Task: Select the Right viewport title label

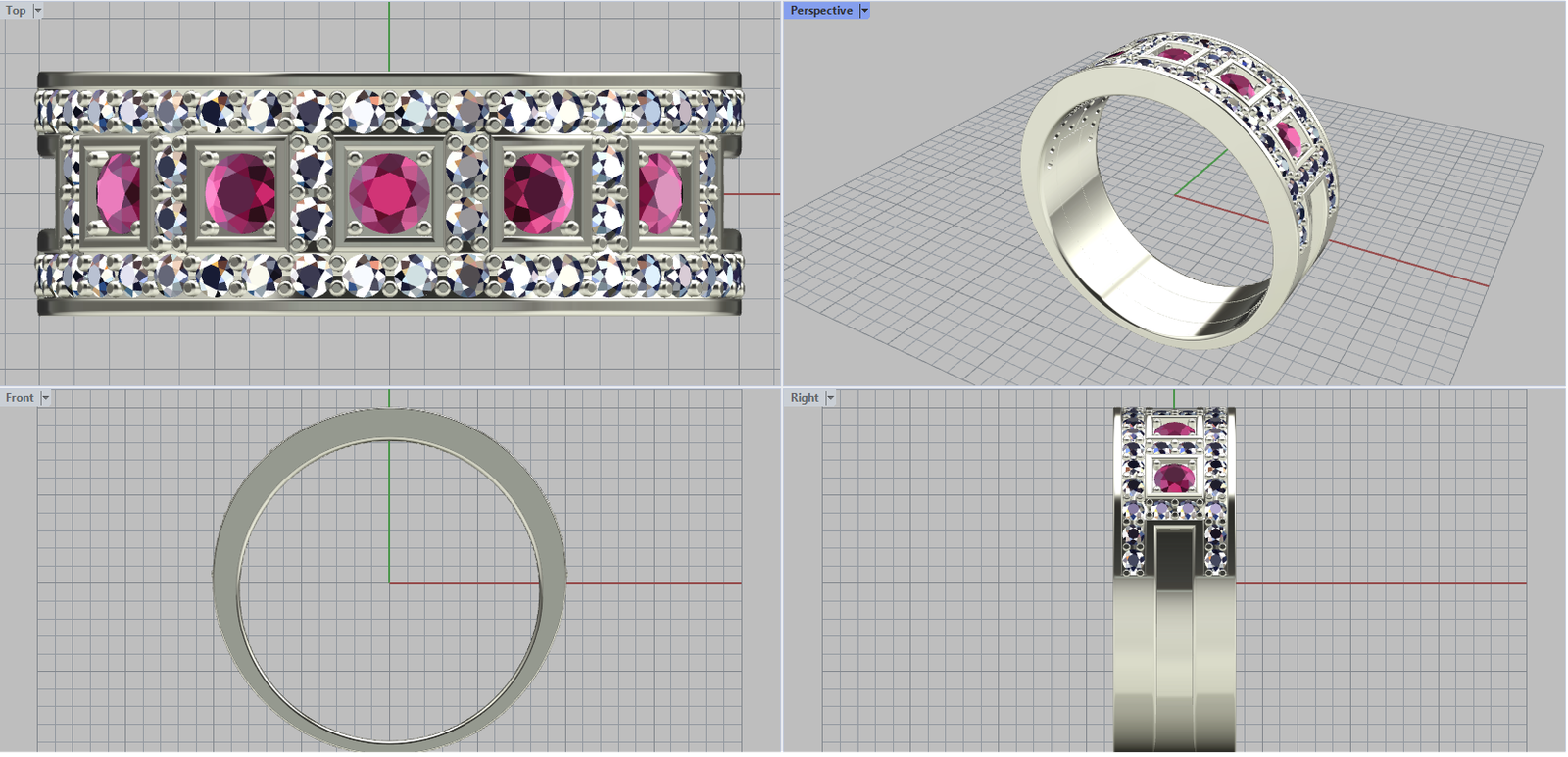Action: 805,398
